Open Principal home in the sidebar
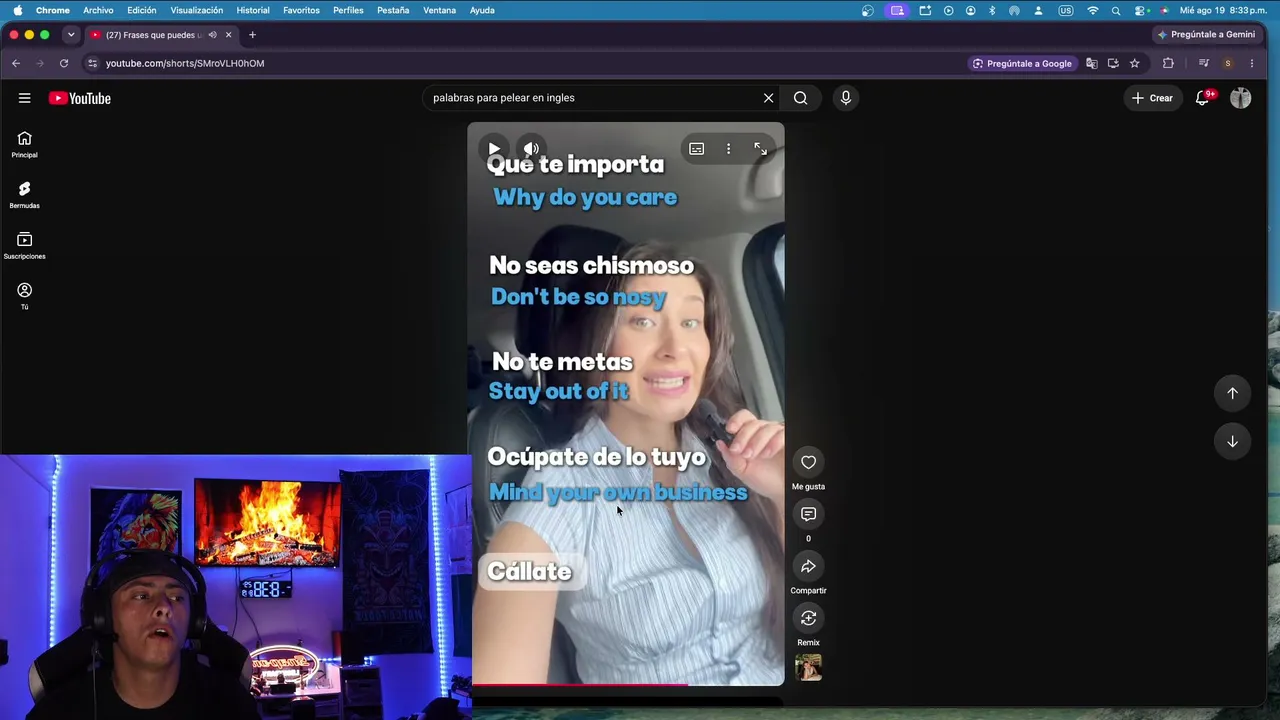Image resolution: width=1280 pixels, height=720 pixels. click(24, 145)
